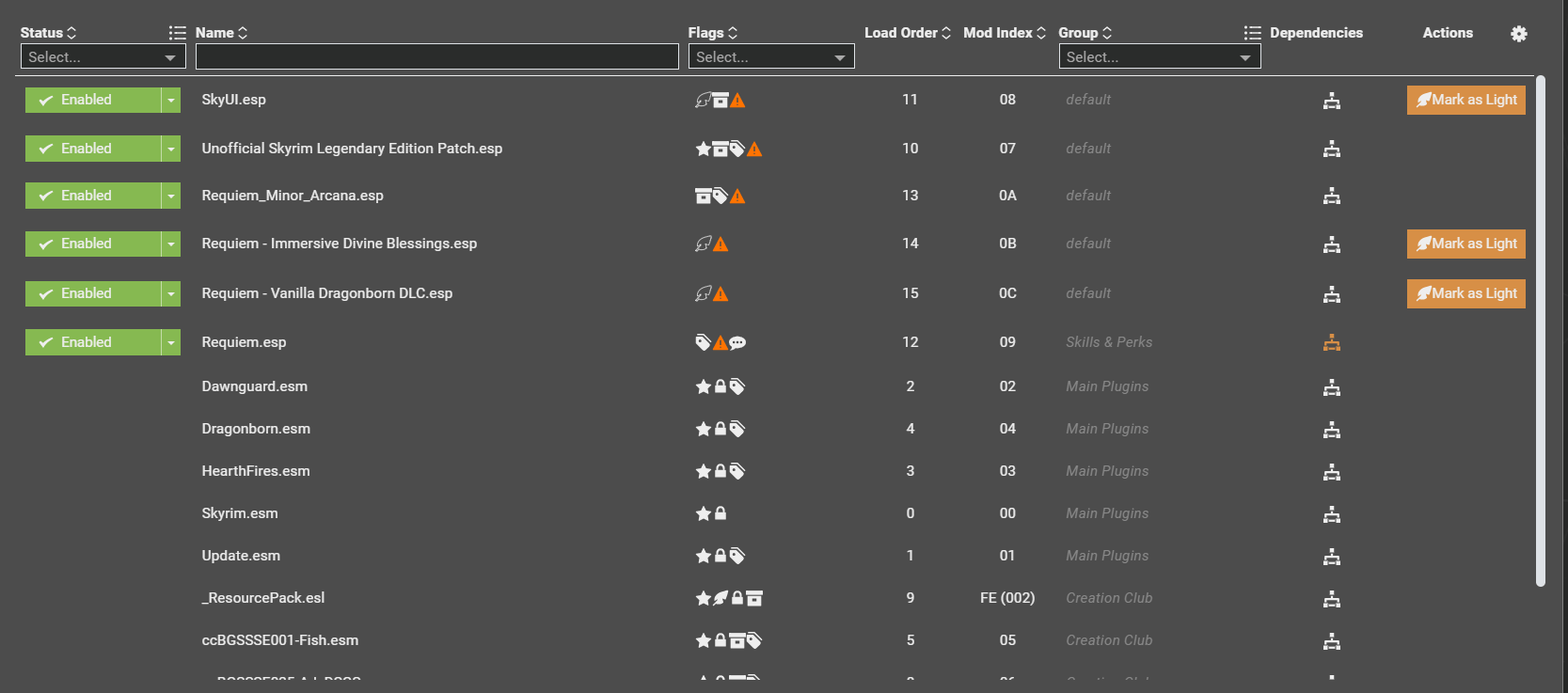This screenshot has width=1568, height=693.
Task: Select the ccBGSSSE001-Fish.esm plugin name
Action: click(280, 640)
